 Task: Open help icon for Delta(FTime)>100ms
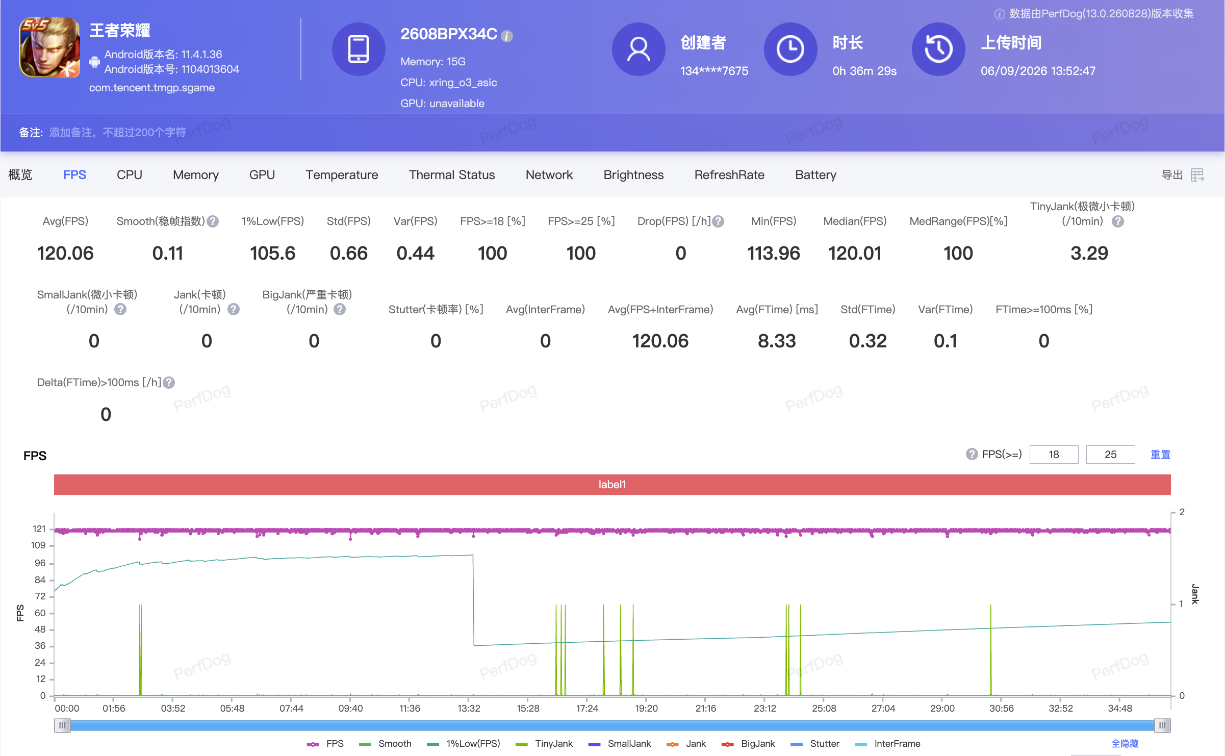tap(169, 383)
